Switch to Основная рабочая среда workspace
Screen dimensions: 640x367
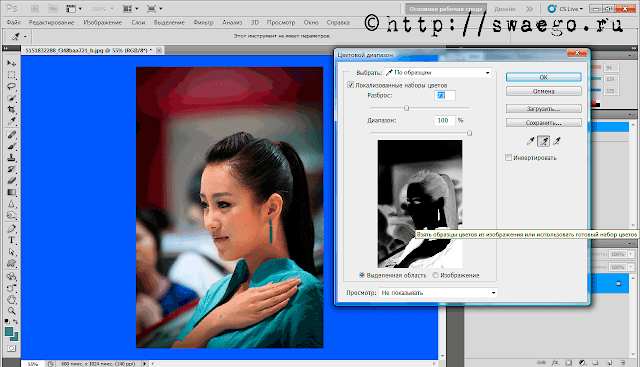coord(446,9)
